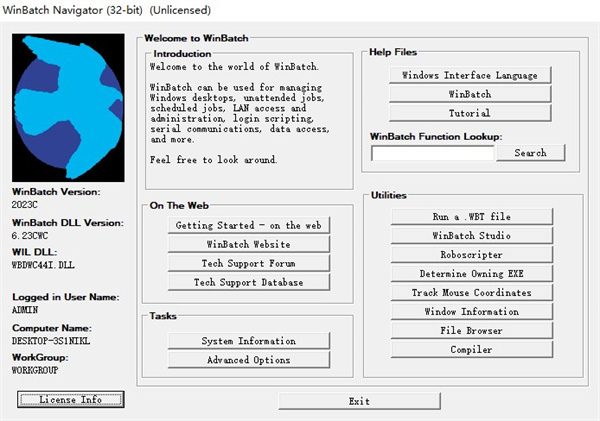Open the Window Information utility
Image resolution: width=600 pixels, height=421 pixels.
471,312
